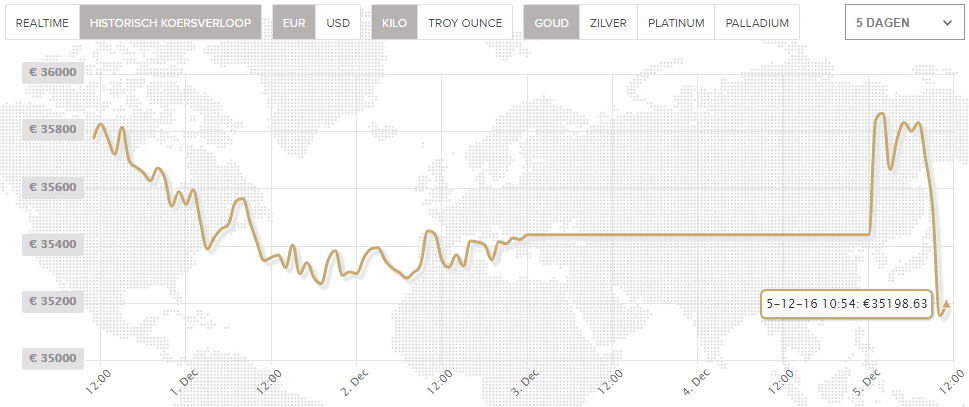Click the € 35400 axis label

(53, 245)
